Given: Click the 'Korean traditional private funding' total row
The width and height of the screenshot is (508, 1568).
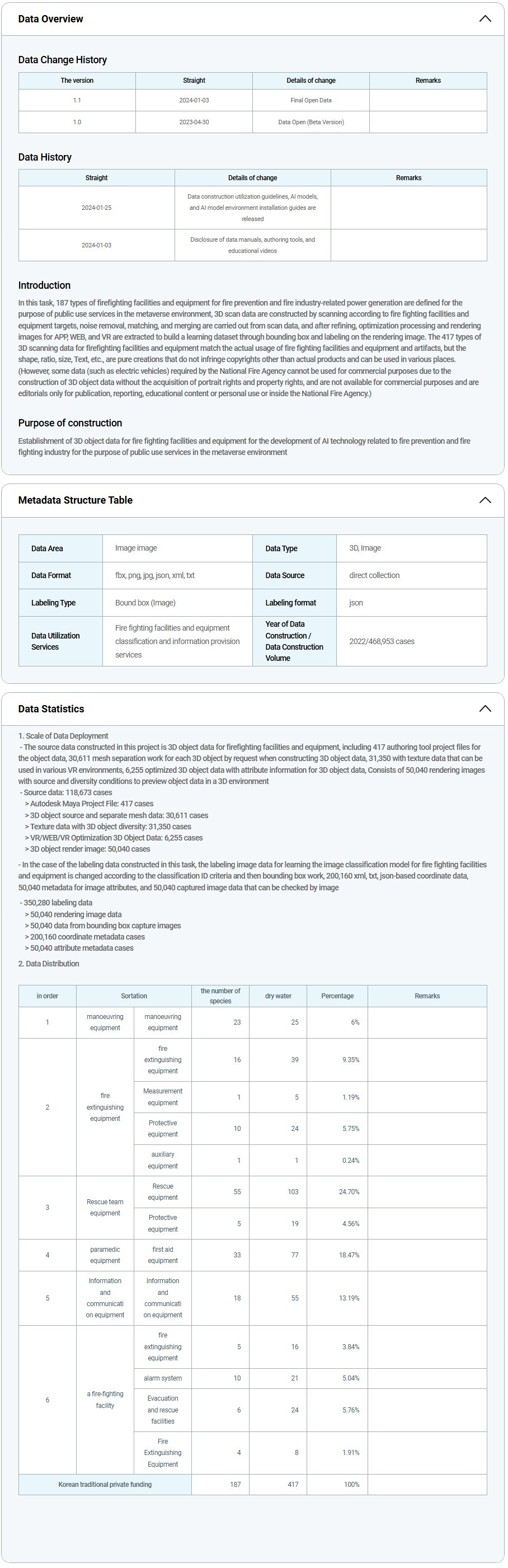Looking at the screenshot, I should (x=105, y=1485).
